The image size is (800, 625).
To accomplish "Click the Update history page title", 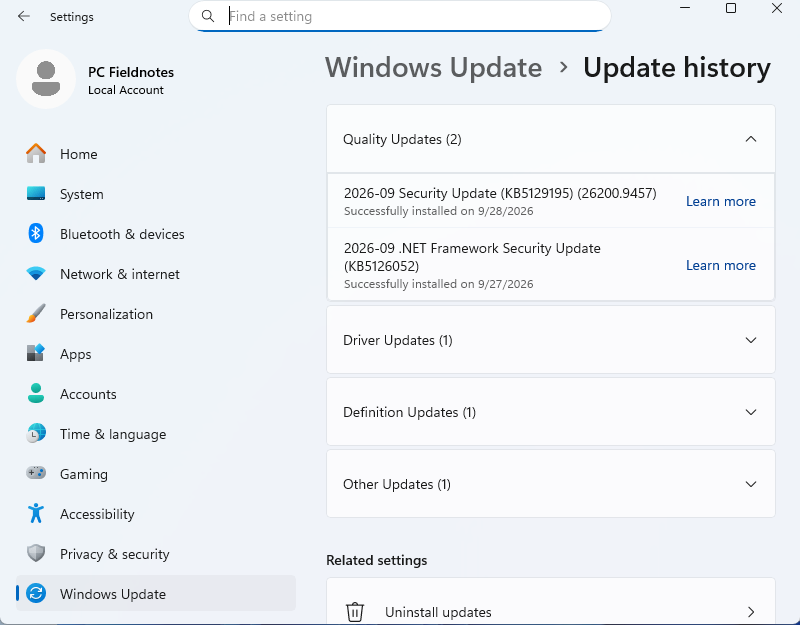I will point(677,67).
